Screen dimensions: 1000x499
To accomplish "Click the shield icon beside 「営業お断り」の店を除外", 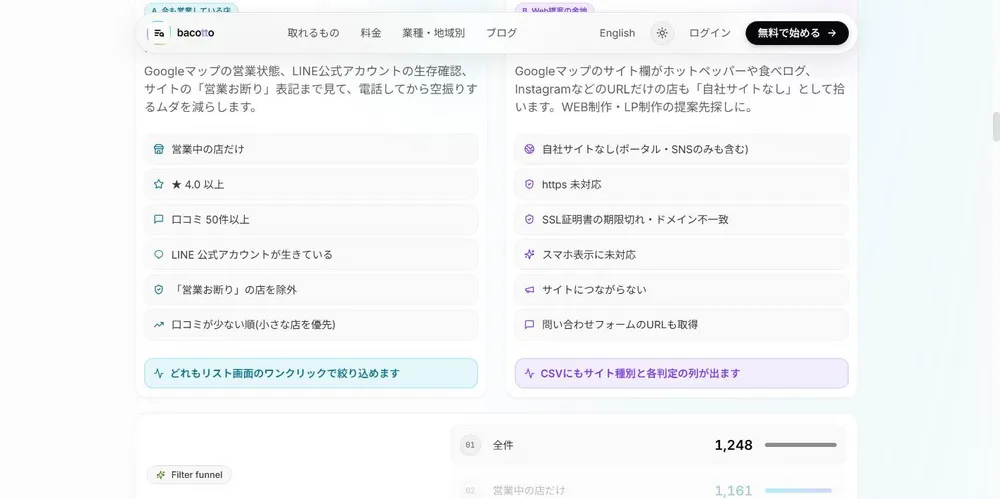I will (159, 290).
